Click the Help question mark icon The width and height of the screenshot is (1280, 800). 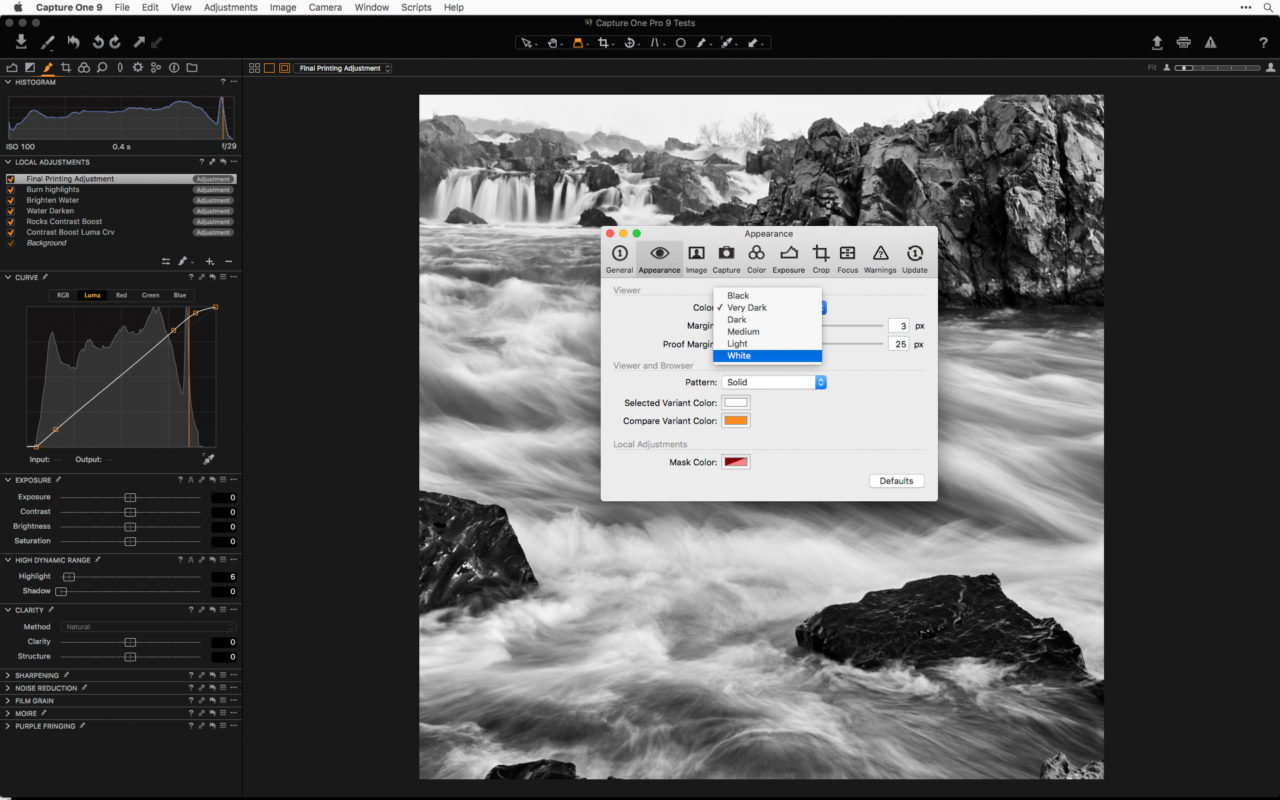click(x=1263, y=43)
